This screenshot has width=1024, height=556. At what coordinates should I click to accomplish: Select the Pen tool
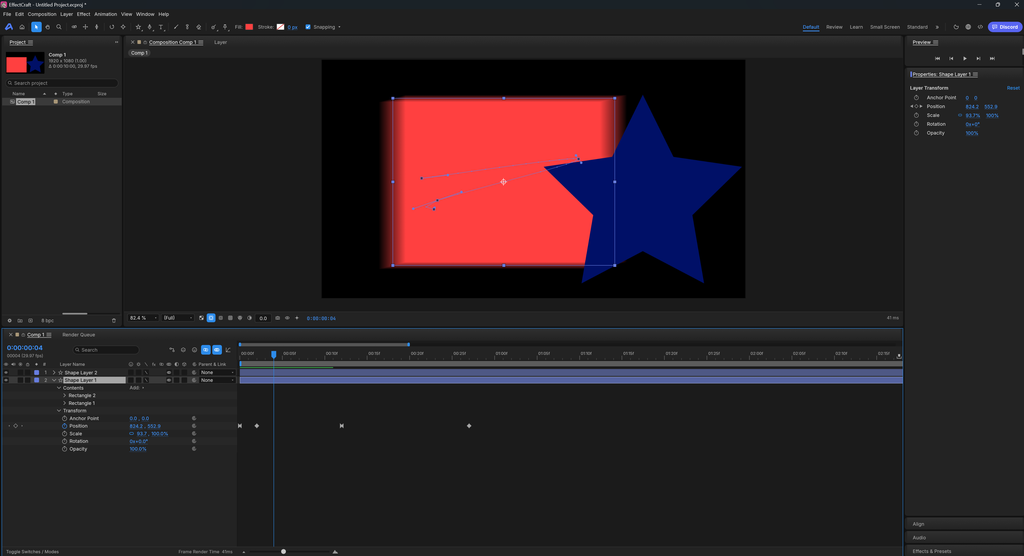(150, 27)
